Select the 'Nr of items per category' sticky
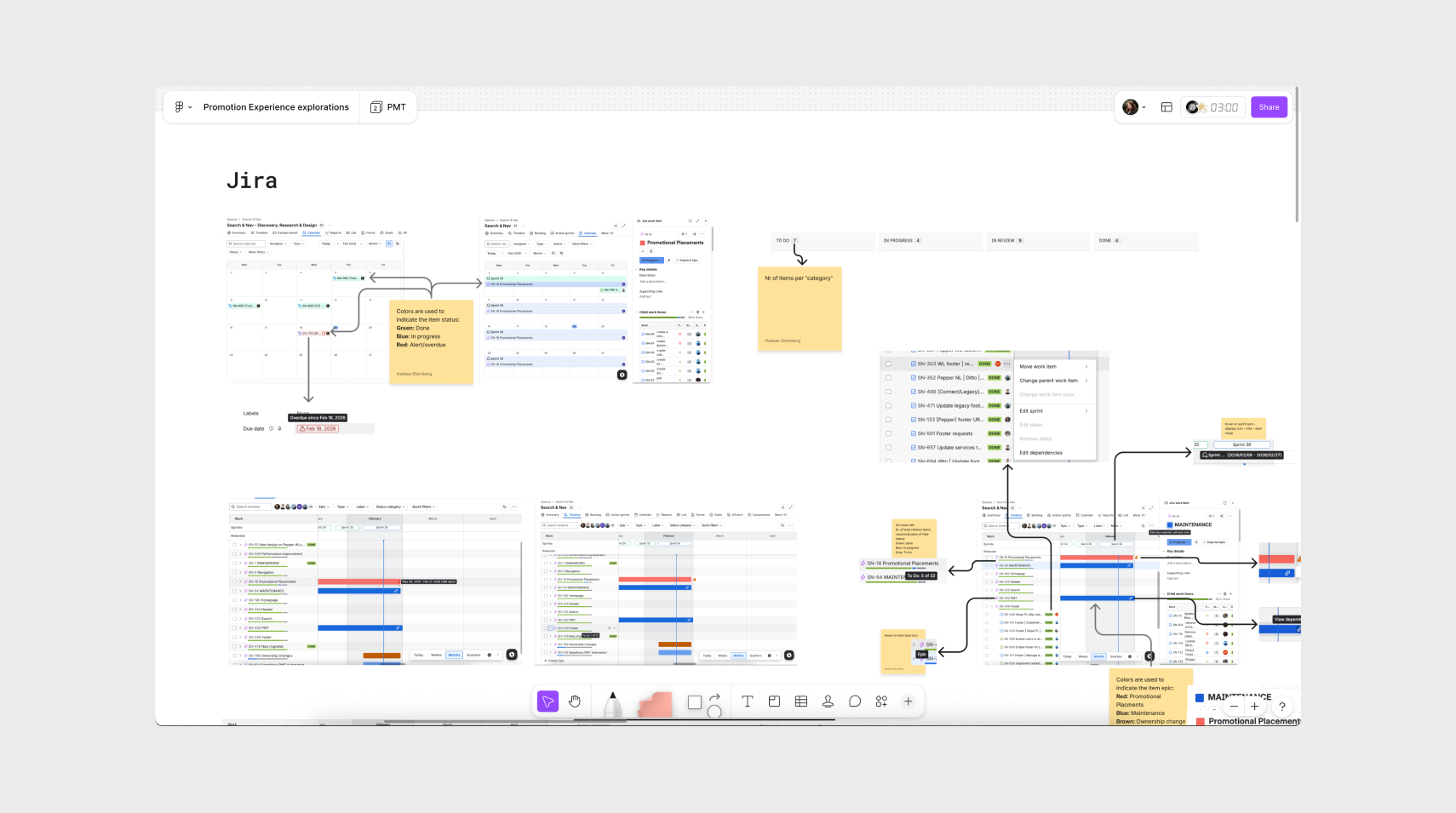The image size is (1456, 813). pyautogui.click(x=800, y=308)
